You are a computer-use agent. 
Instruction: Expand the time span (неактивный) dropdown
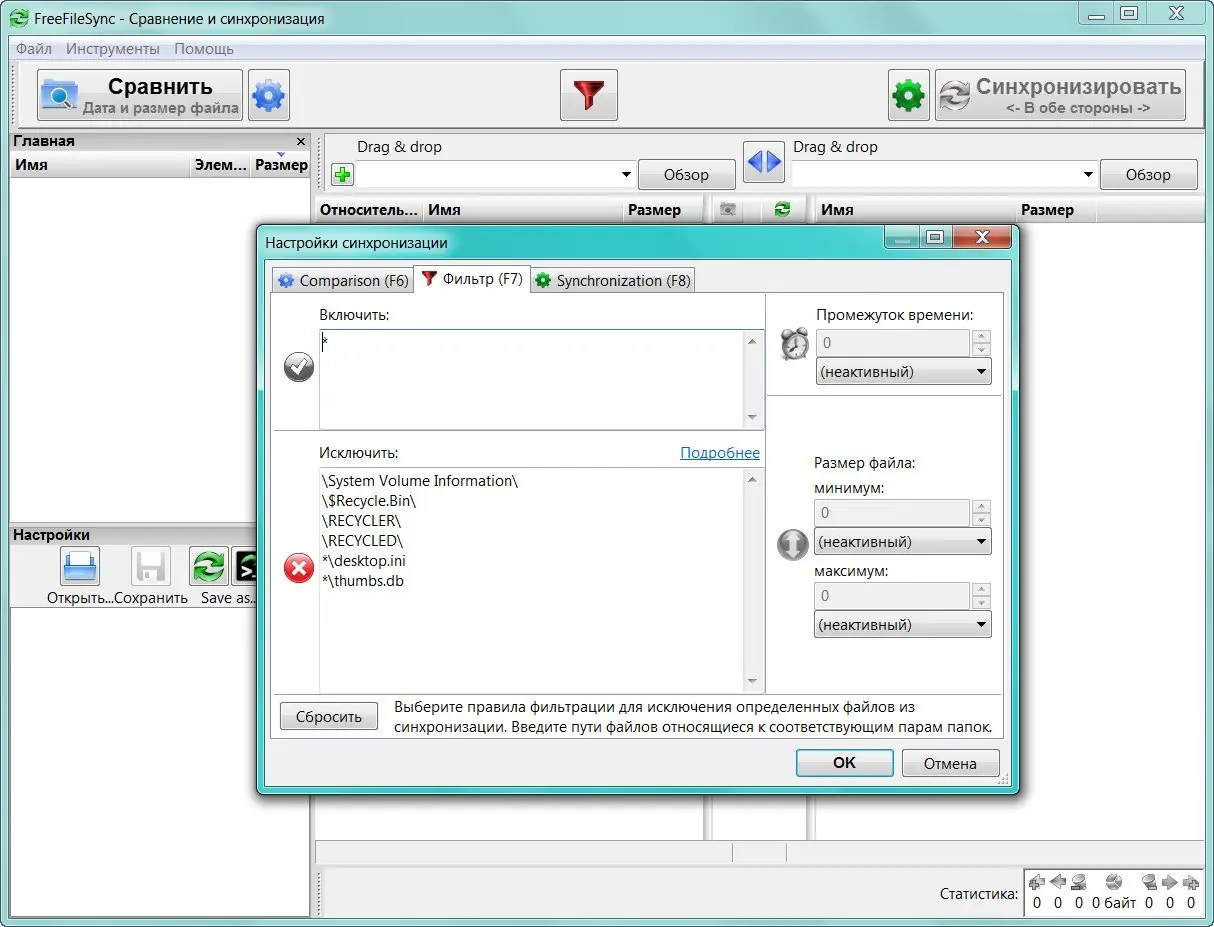point(904,372)
